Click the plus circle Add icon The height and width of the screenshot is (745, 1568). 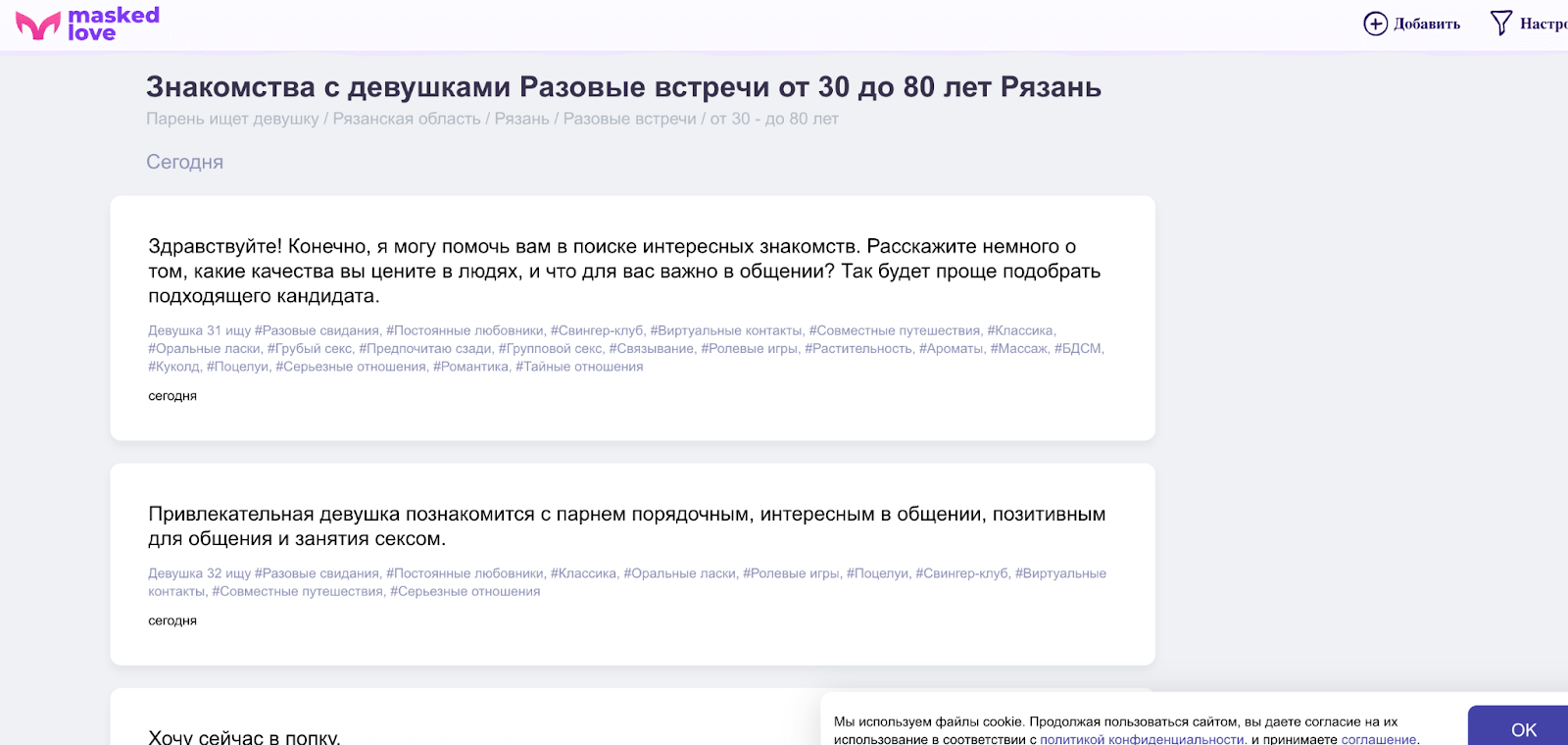[x=1375, y=24]
